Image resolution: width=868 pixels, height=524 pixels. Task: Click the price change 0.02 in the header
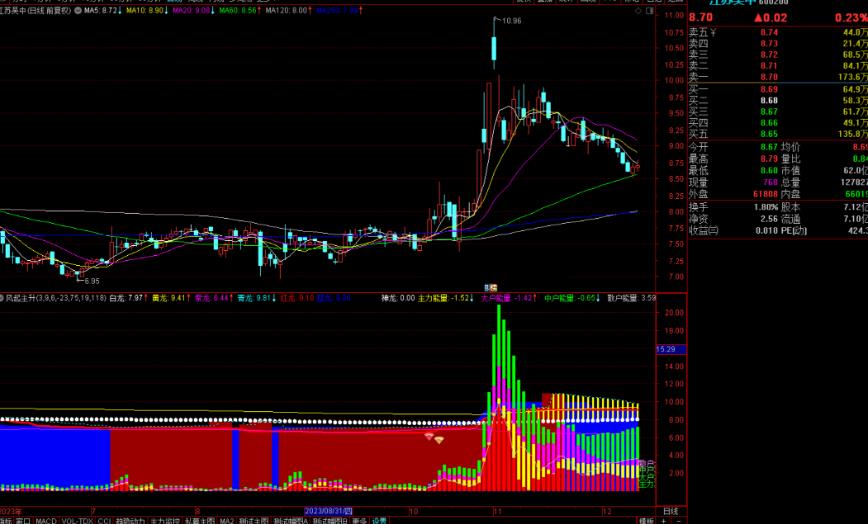point(771,18)
